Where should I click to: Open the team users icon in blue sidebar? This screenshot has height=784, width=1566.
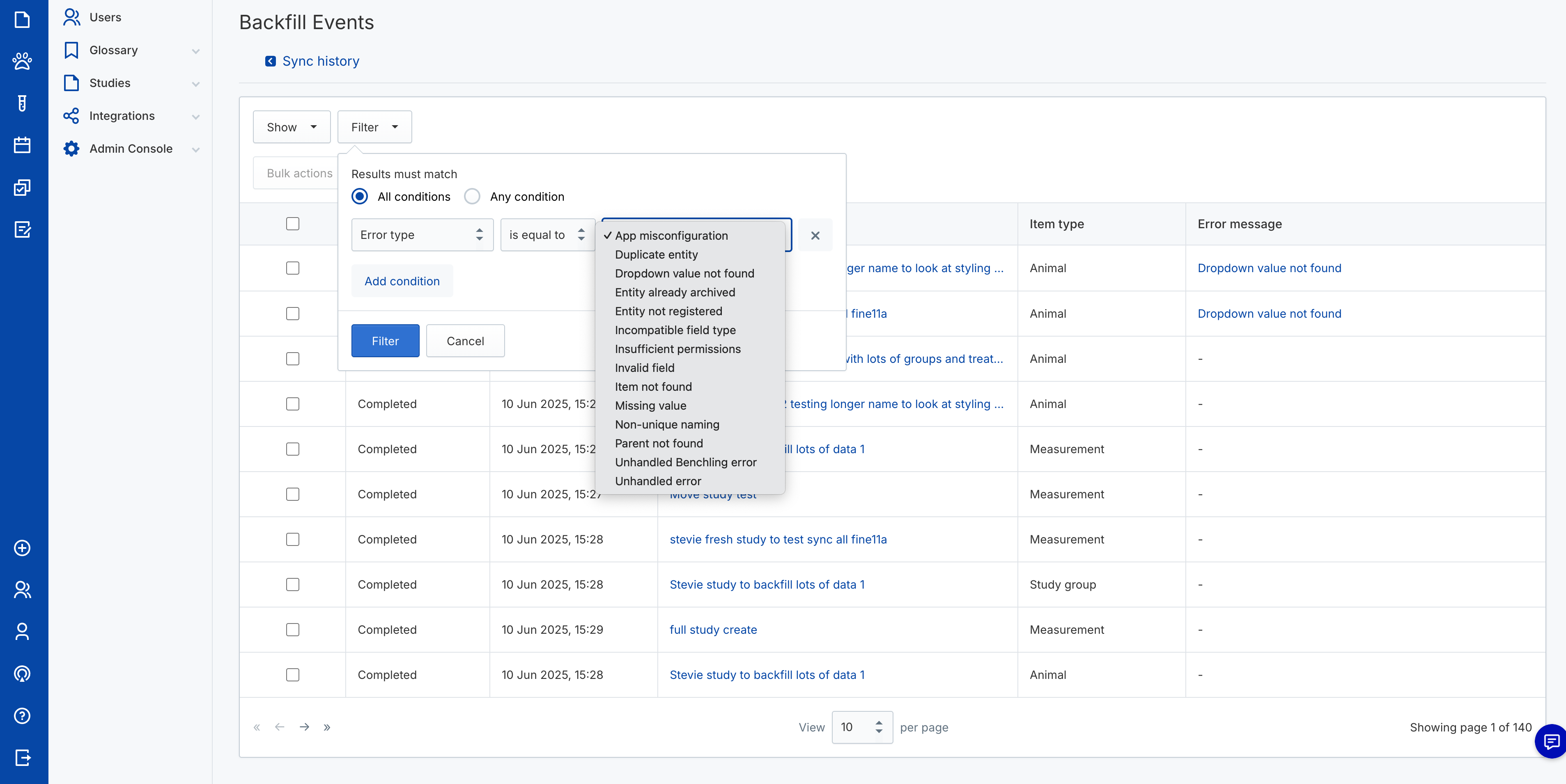pos(22,589)
